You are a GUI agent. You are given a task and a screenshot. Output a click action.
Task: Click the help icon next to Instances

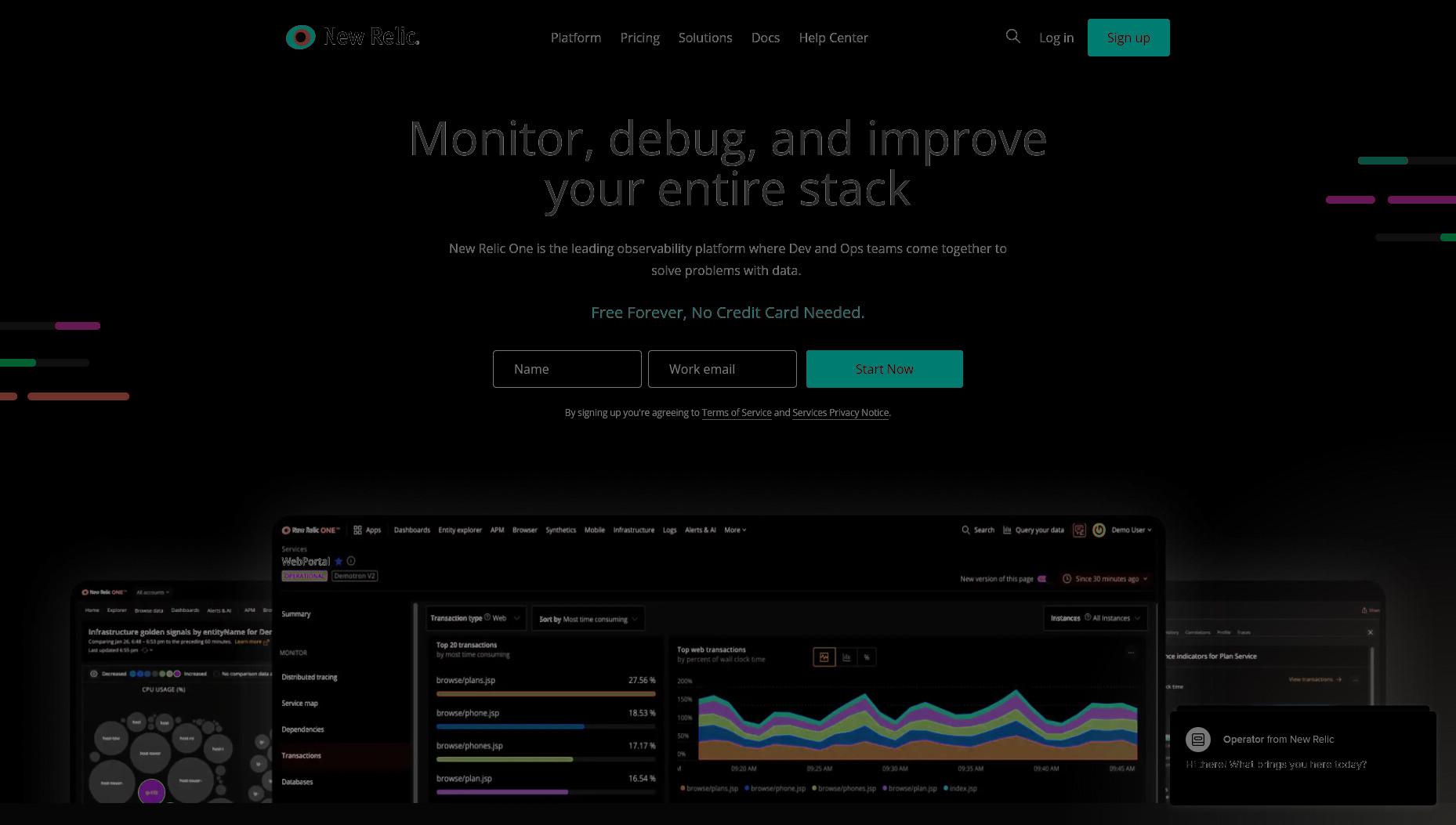[x=1088, y=617]
